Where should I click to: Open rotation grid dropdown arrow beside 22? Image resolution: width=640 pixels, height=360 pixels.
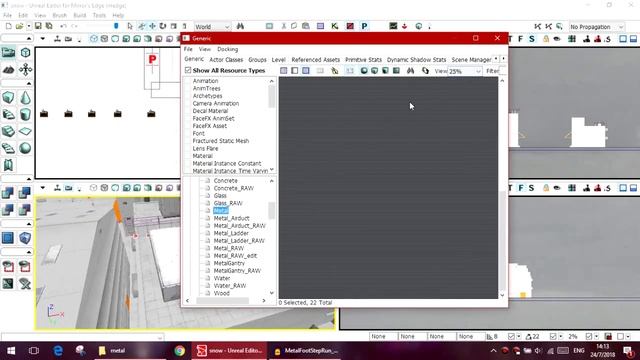point(561,336)
